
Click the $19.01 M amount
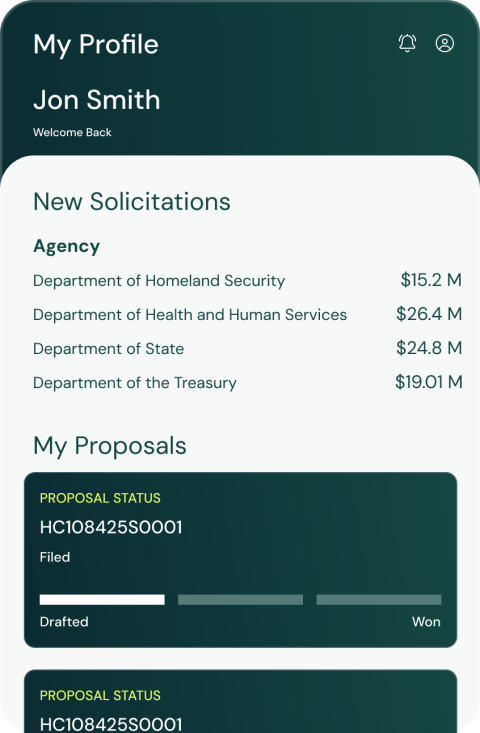point(429,382)
